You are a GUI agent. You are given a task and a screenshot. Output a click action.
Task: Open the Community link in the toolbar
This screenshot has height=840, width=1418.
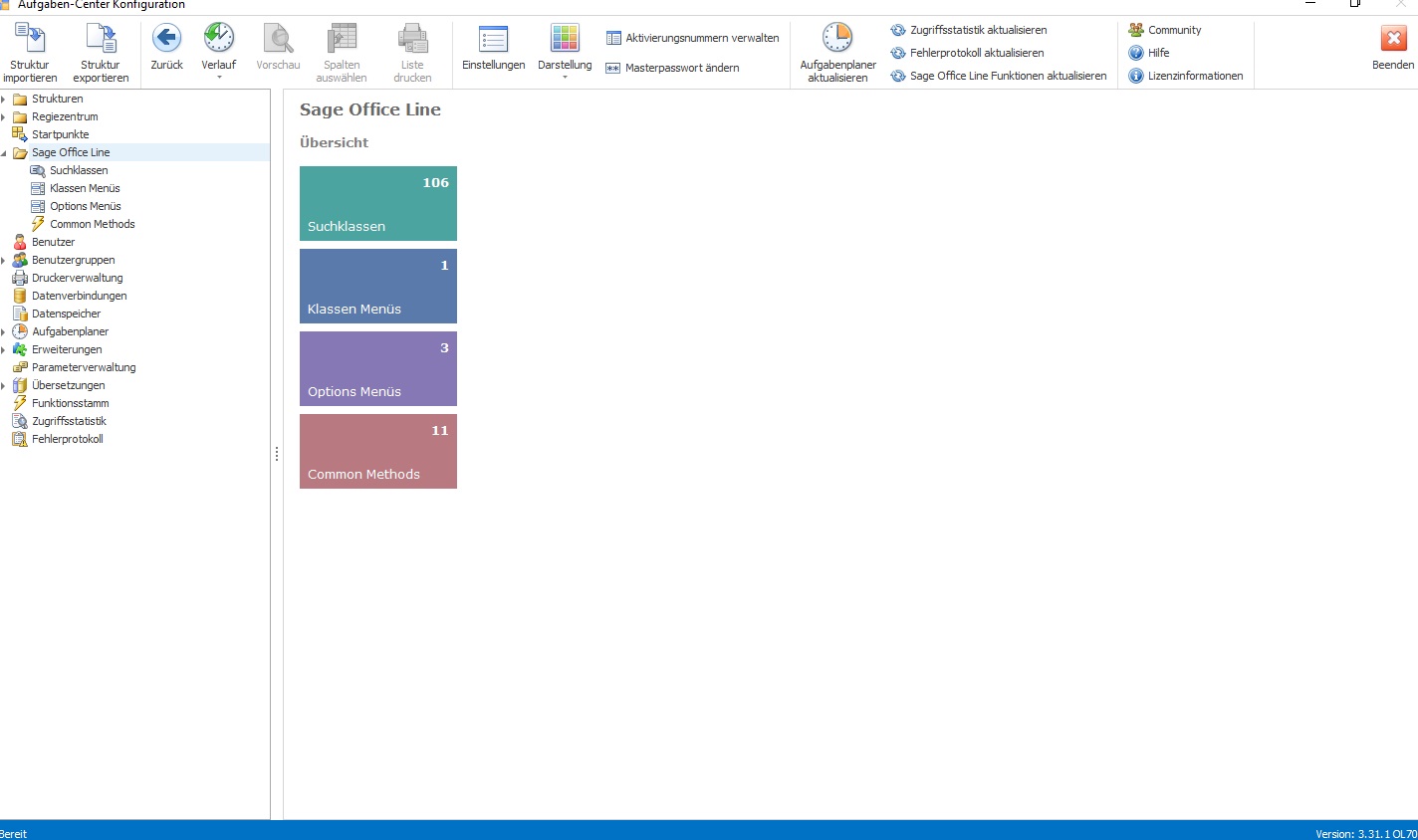(x=1165, y=30)
